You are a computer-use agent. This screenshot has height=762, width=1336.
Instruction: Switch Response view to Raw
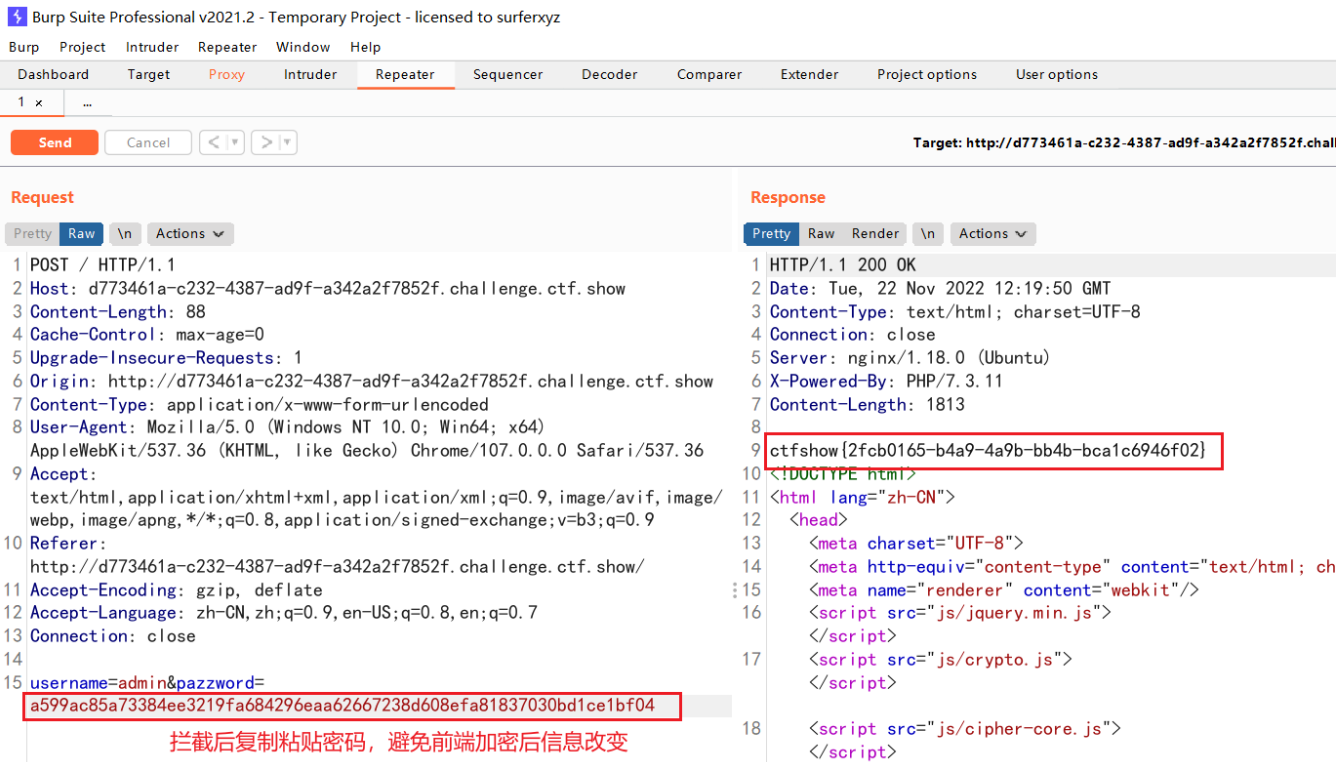pyautogui.click(x=821, y=234)
